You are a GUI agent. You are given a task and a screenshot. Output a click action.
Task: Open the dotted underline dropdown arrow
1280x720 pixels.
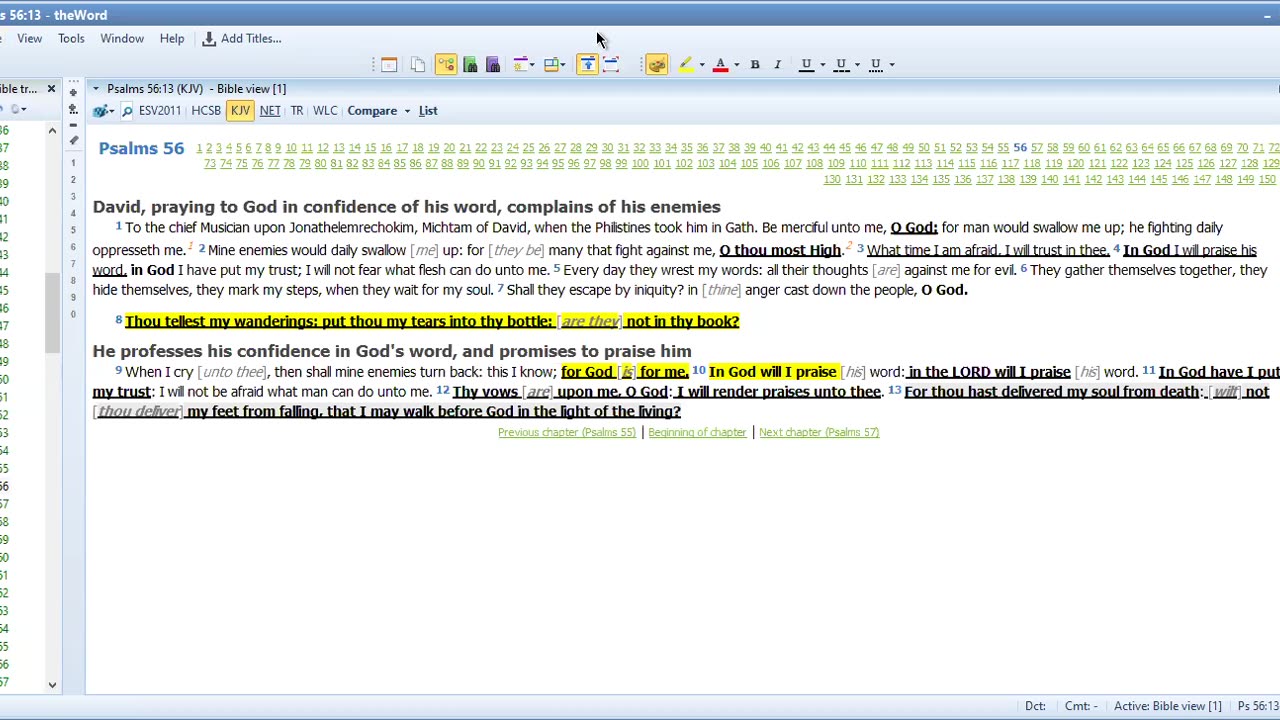tap(891, 65)
